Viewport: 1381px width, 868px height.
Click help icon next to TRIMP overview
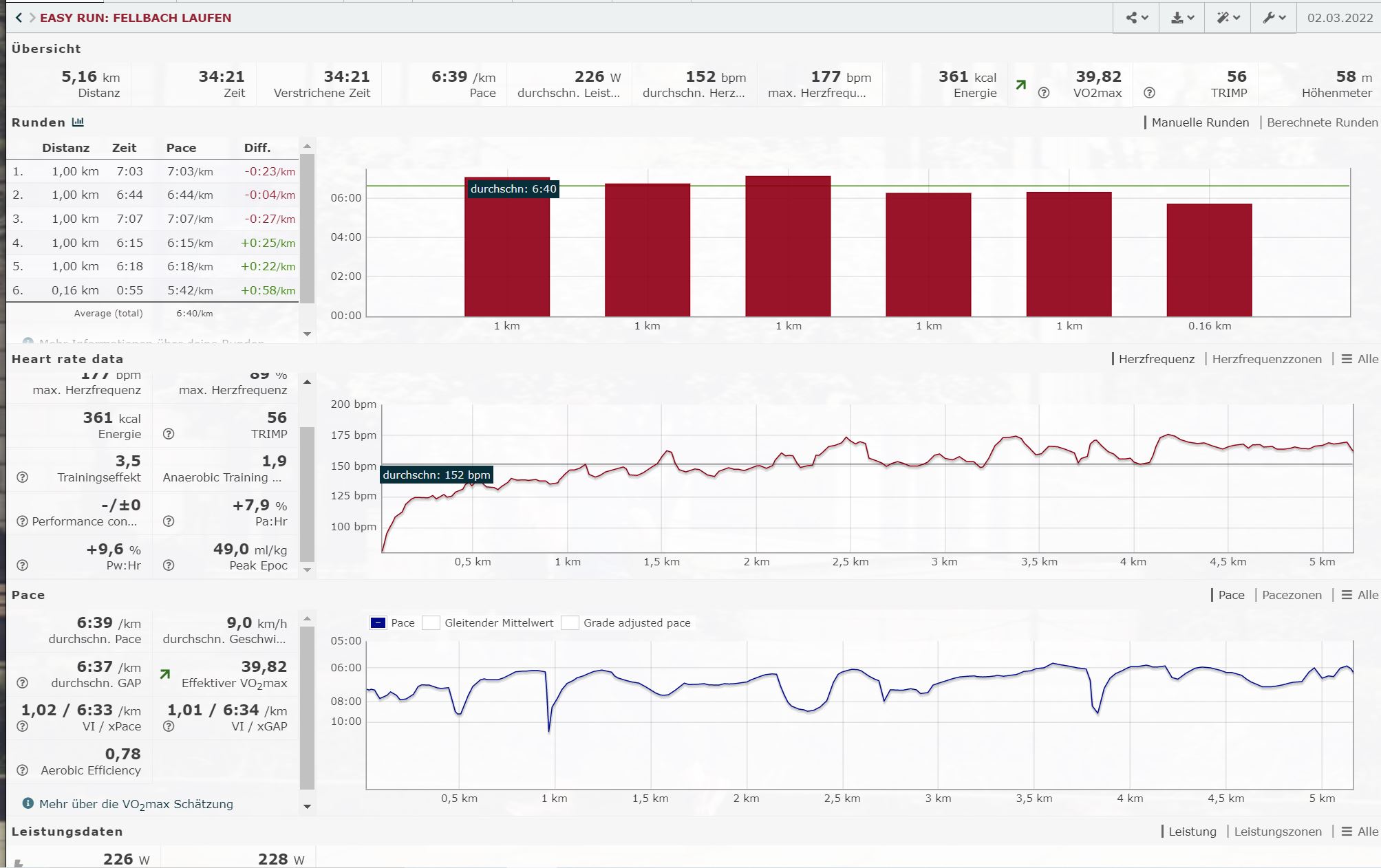click(1149, 93)
